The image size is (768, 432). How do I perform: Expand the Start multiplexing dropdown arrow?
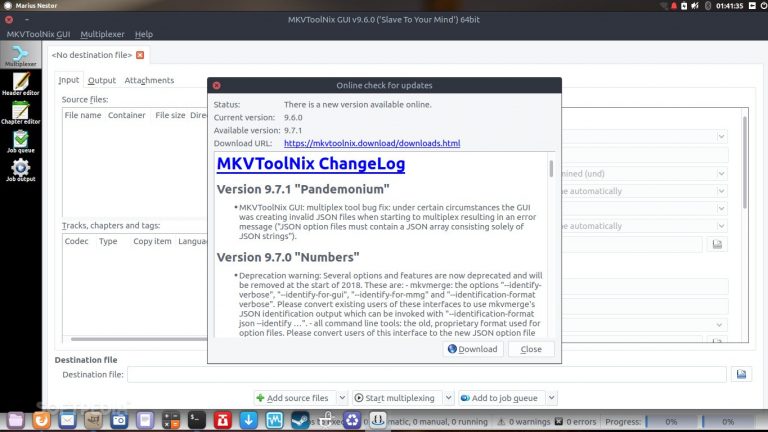pyautogui.click(x=448, y=398)
